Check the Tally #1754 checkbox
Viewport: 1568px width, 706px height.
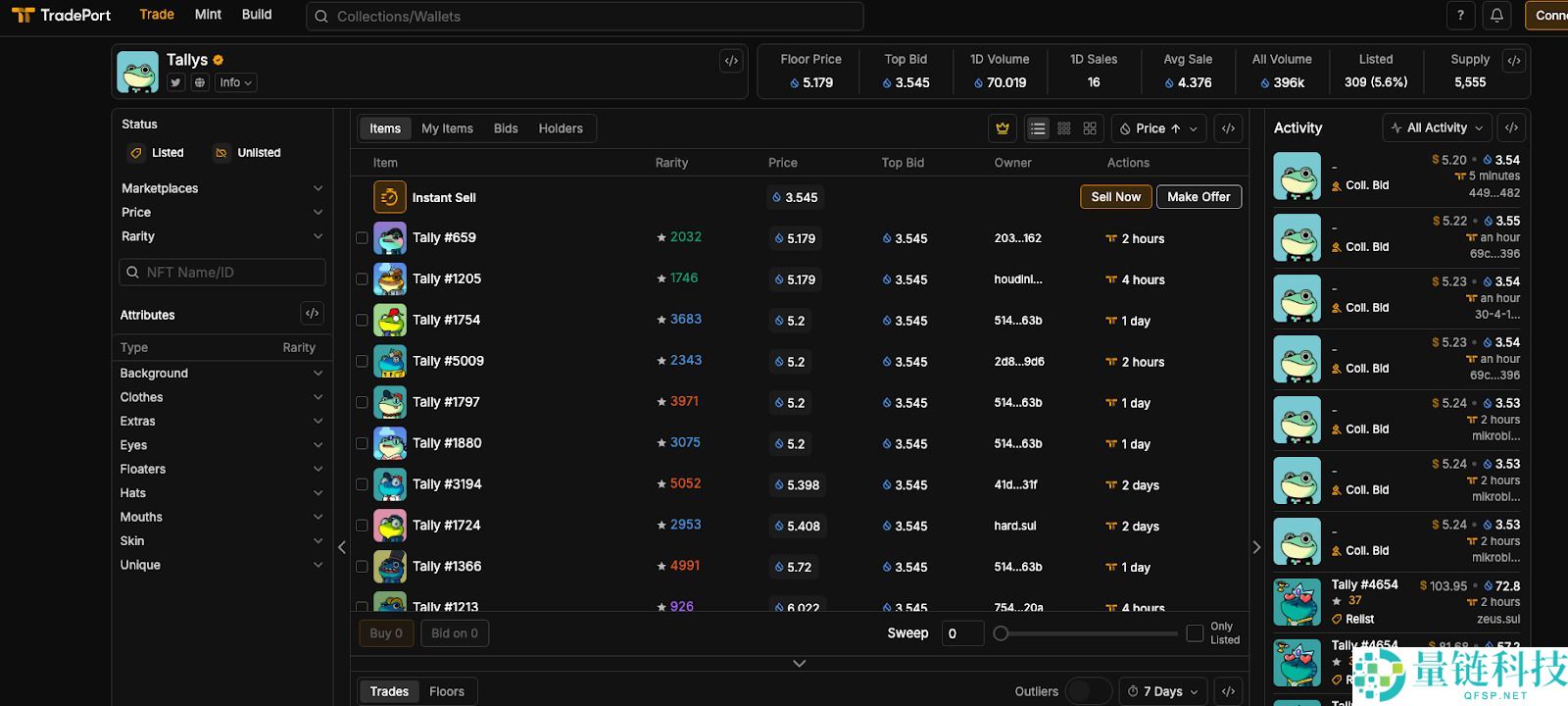point(362,321)
